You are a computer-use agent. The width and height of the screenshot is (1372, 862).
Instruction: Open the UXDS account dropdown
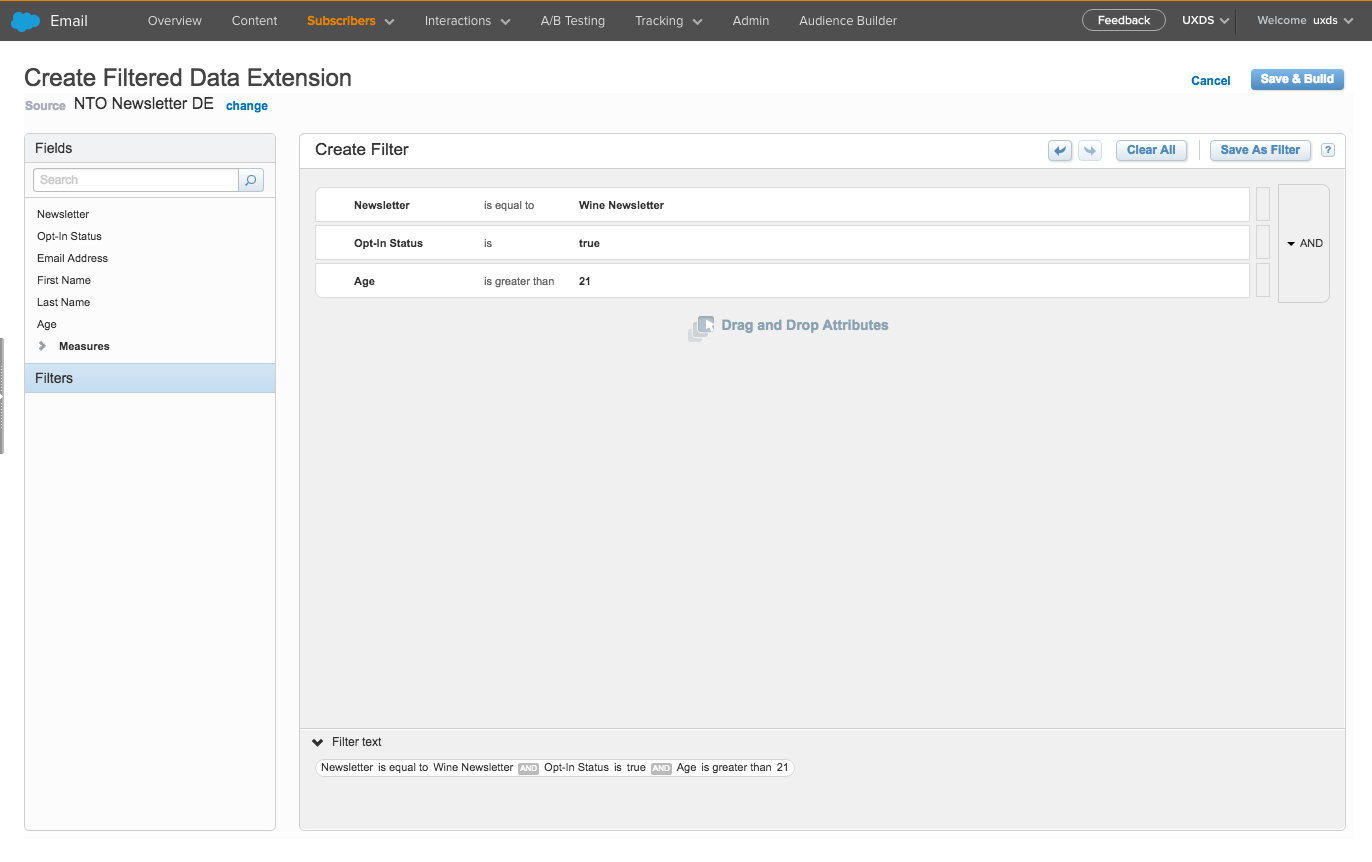1205,21
